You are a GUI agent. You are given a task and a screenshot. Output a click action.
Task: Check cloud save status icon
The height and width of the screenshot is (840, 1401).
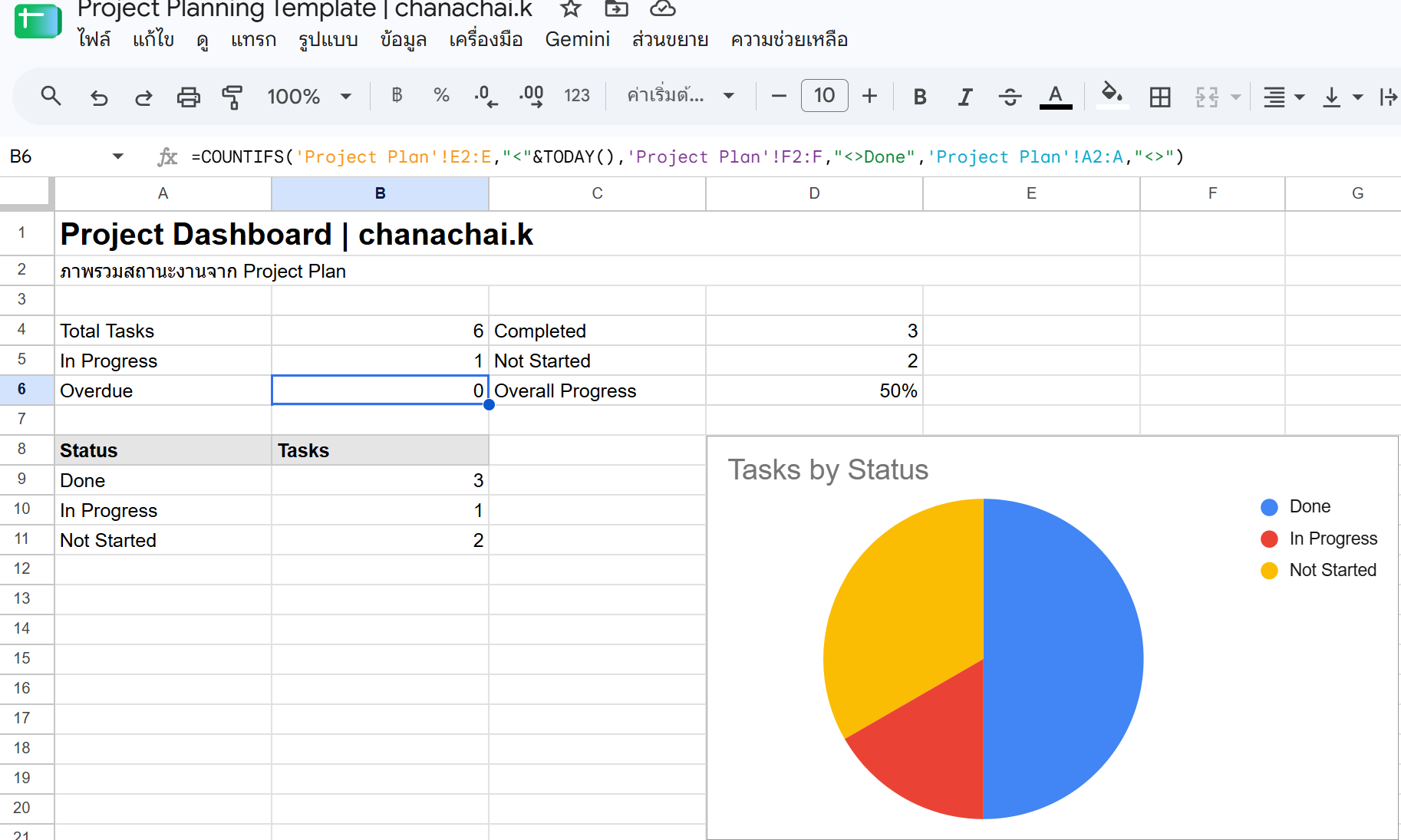tap(662, 9)
